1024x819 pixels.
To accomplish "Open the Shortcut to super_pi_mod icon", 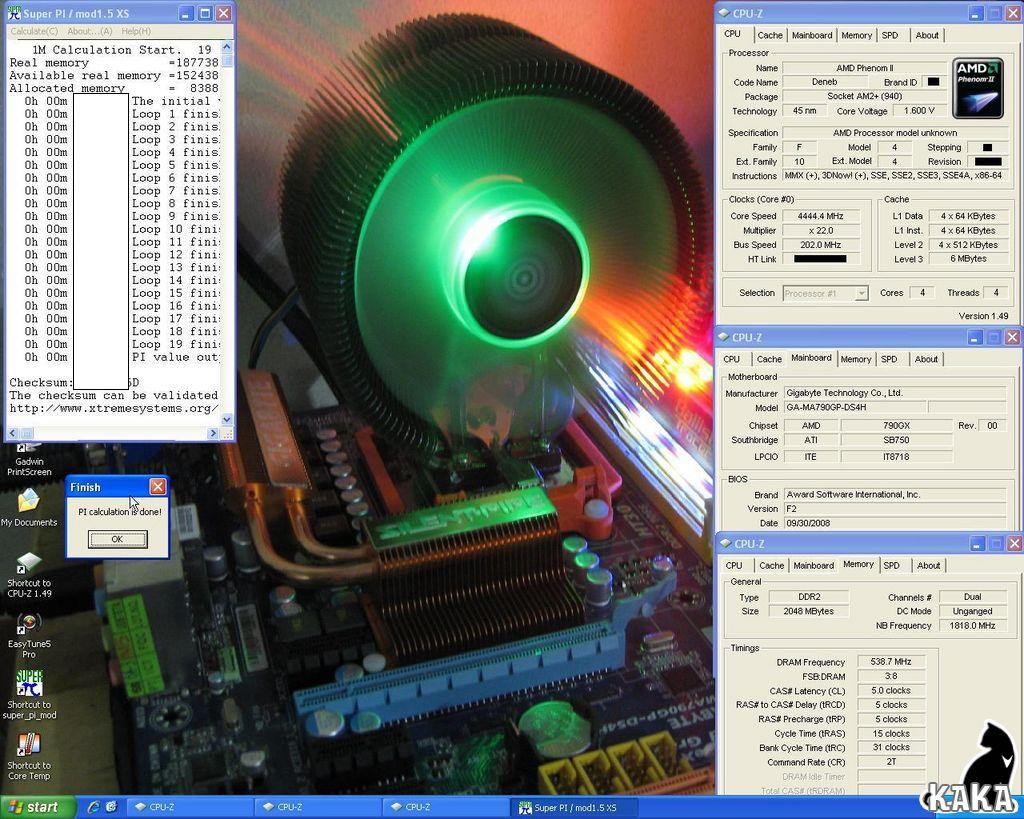I will tap(29, 695).
